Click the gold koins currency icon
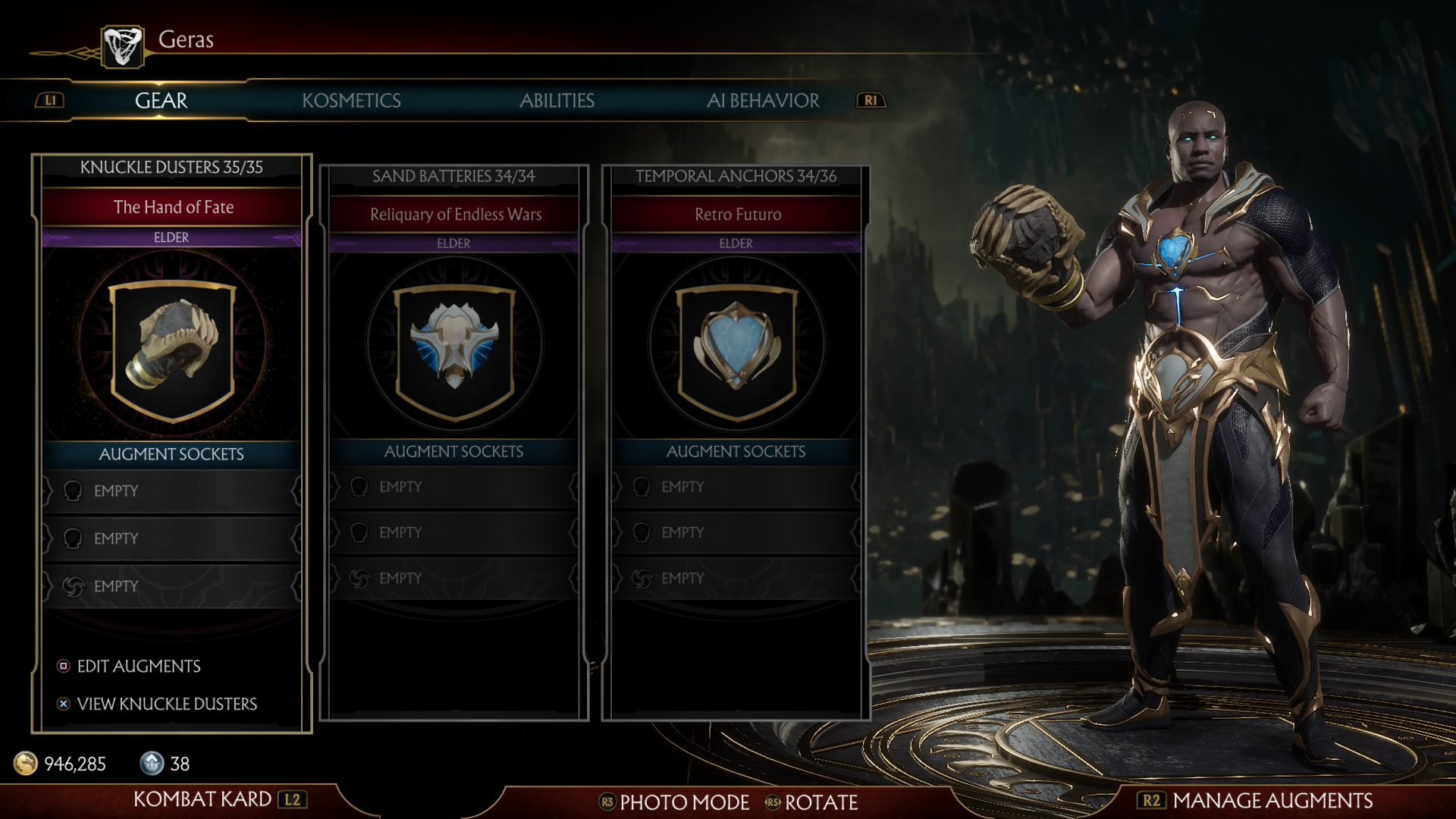The image size is (1456, 819). [25, 763]
